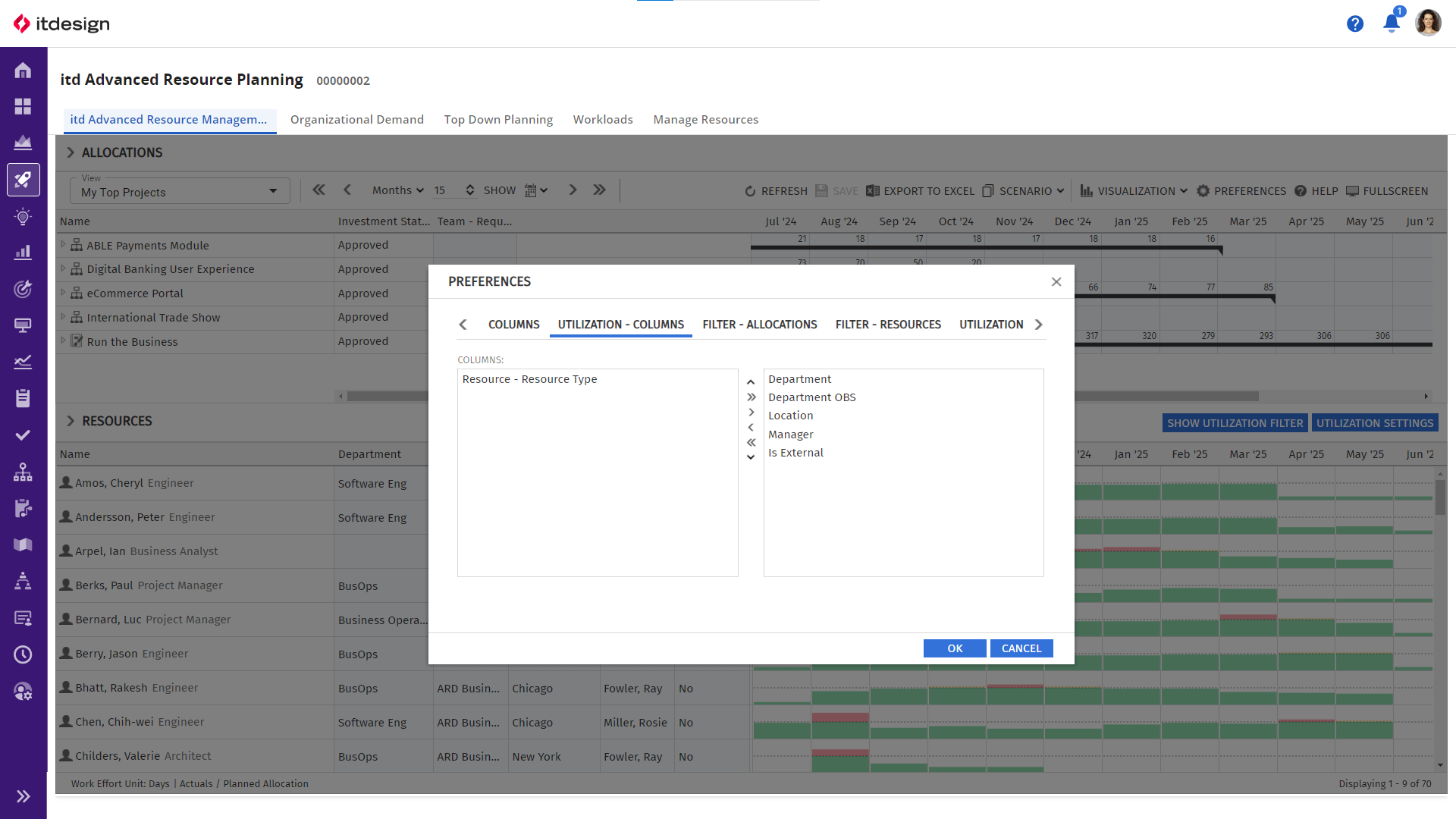Move selected column up in the list
Image resolution: width=1456 pixels, height=819 pixels.
[751, 382]
